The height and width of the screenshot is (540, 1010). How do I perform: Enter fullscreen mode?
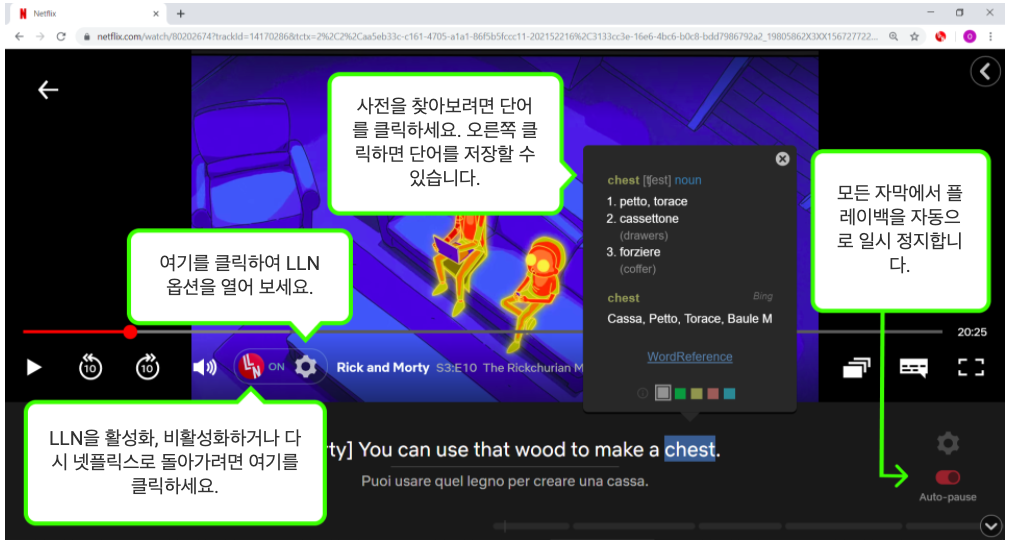[x=971, y=367]
